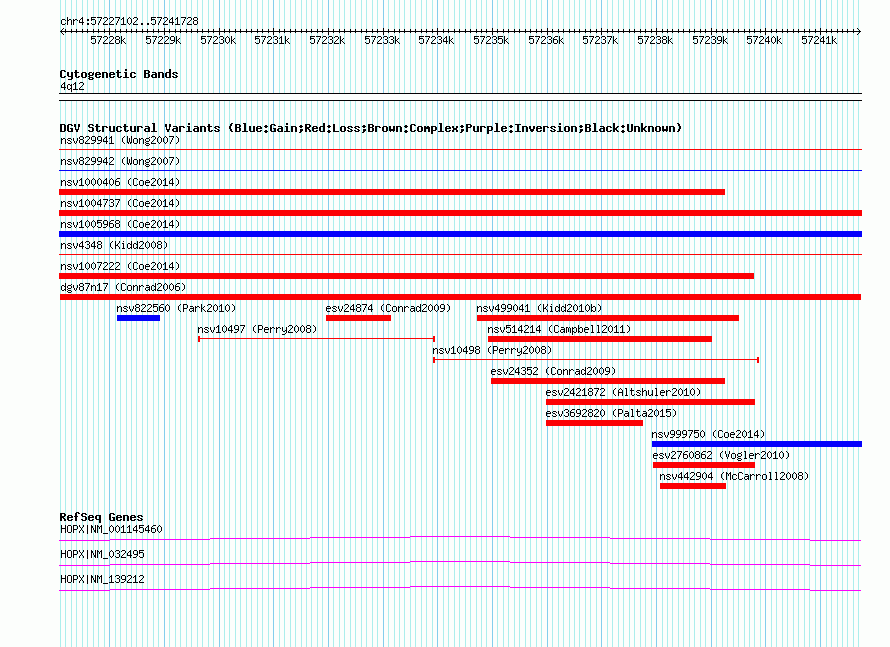Click the nsv442904 (McCarroll2008) label

tap(734, 476)
